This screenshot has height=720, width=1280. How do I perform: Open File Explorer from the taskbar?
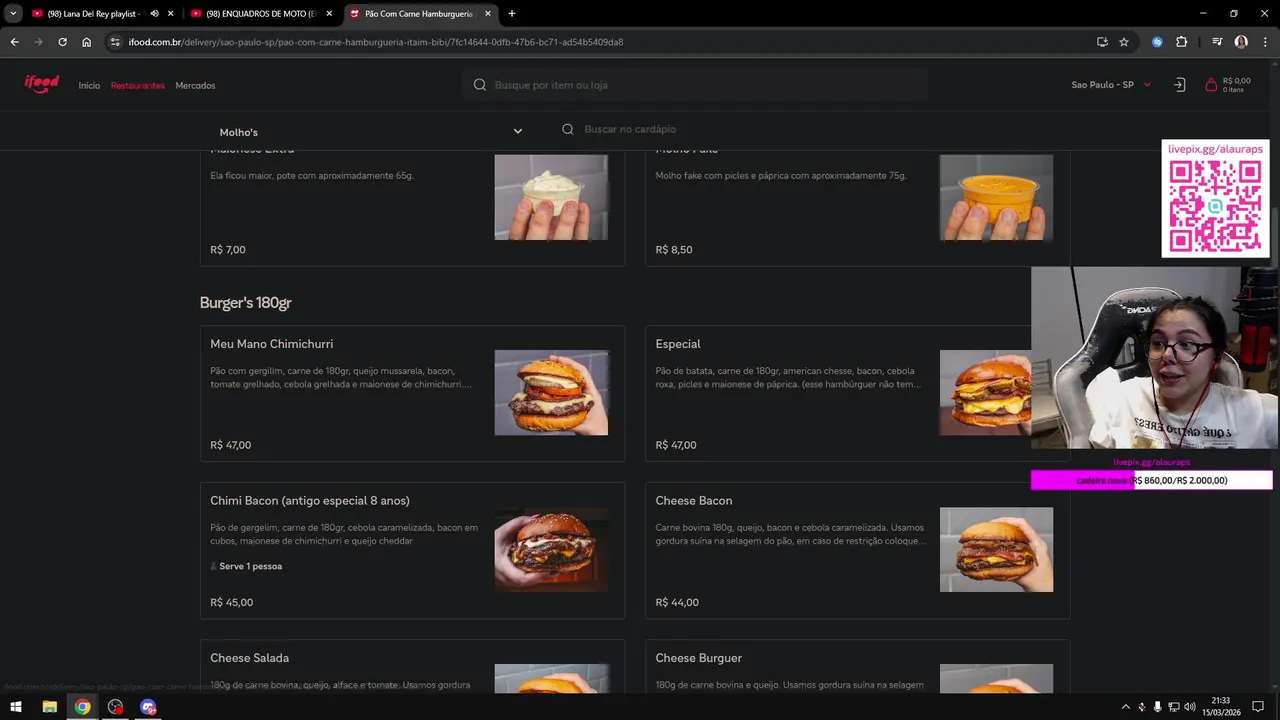pos(49,707)
